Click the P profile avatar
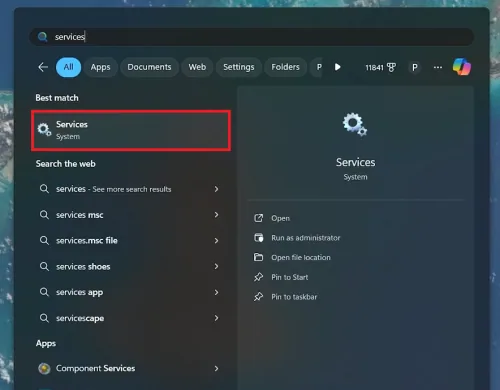The image size is (500, 390). [x=414, y=67]
